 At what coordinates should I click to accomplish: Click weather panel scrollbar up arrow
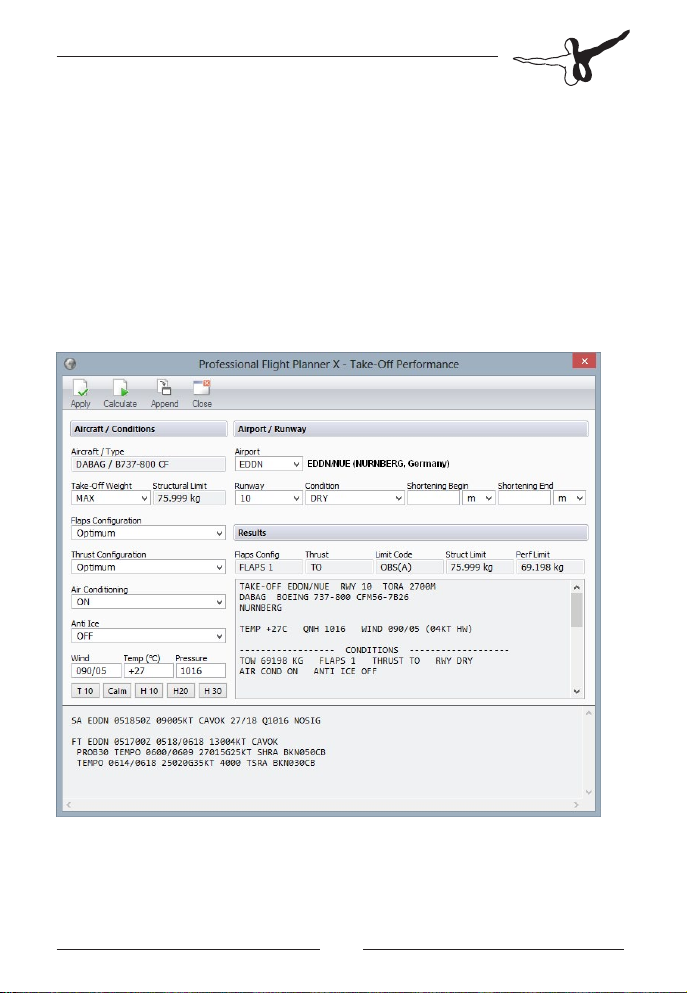pos(589,714)
